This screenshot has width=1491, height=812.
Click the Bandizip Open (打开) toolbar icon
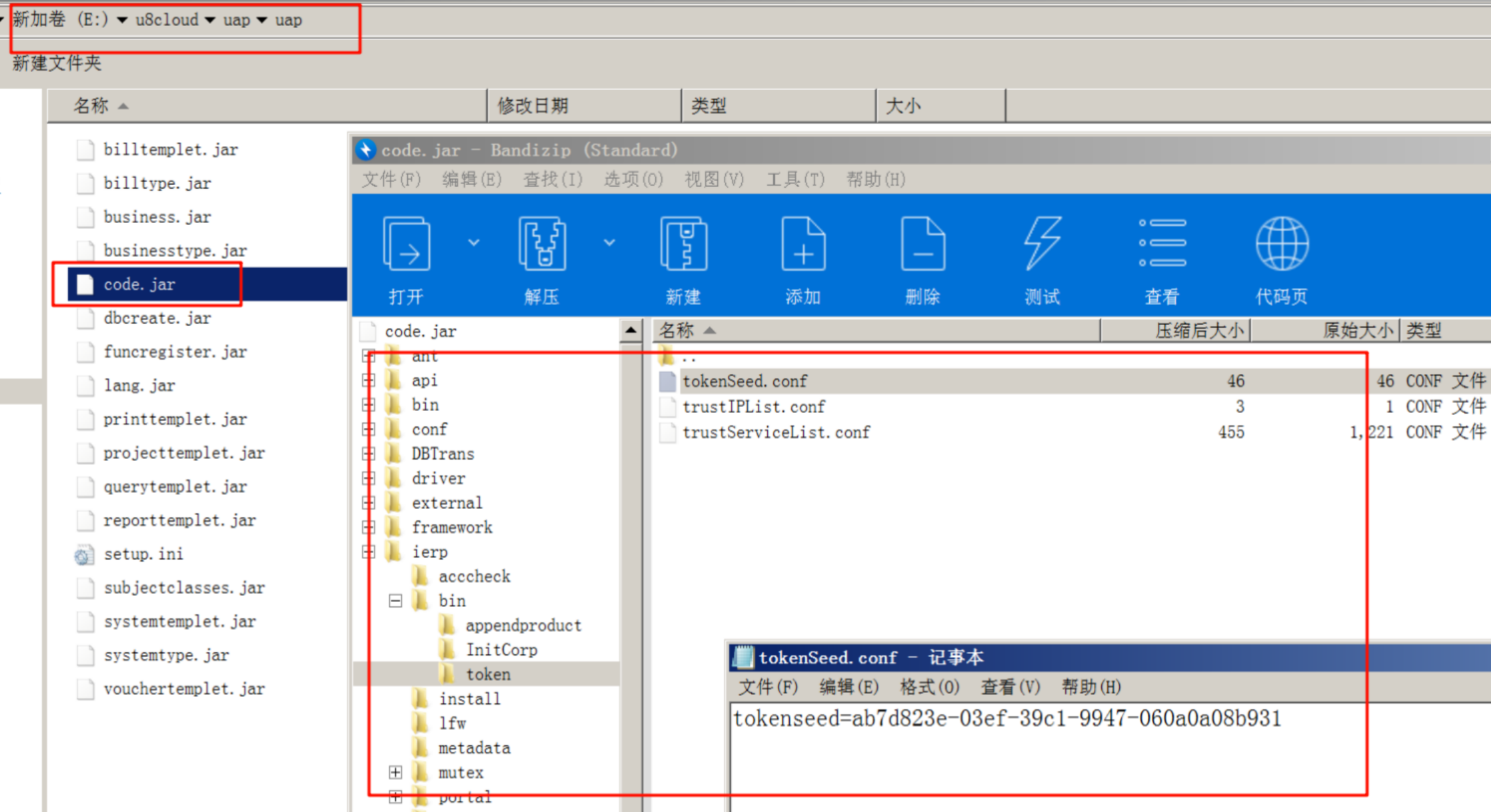tap(406, 244)
